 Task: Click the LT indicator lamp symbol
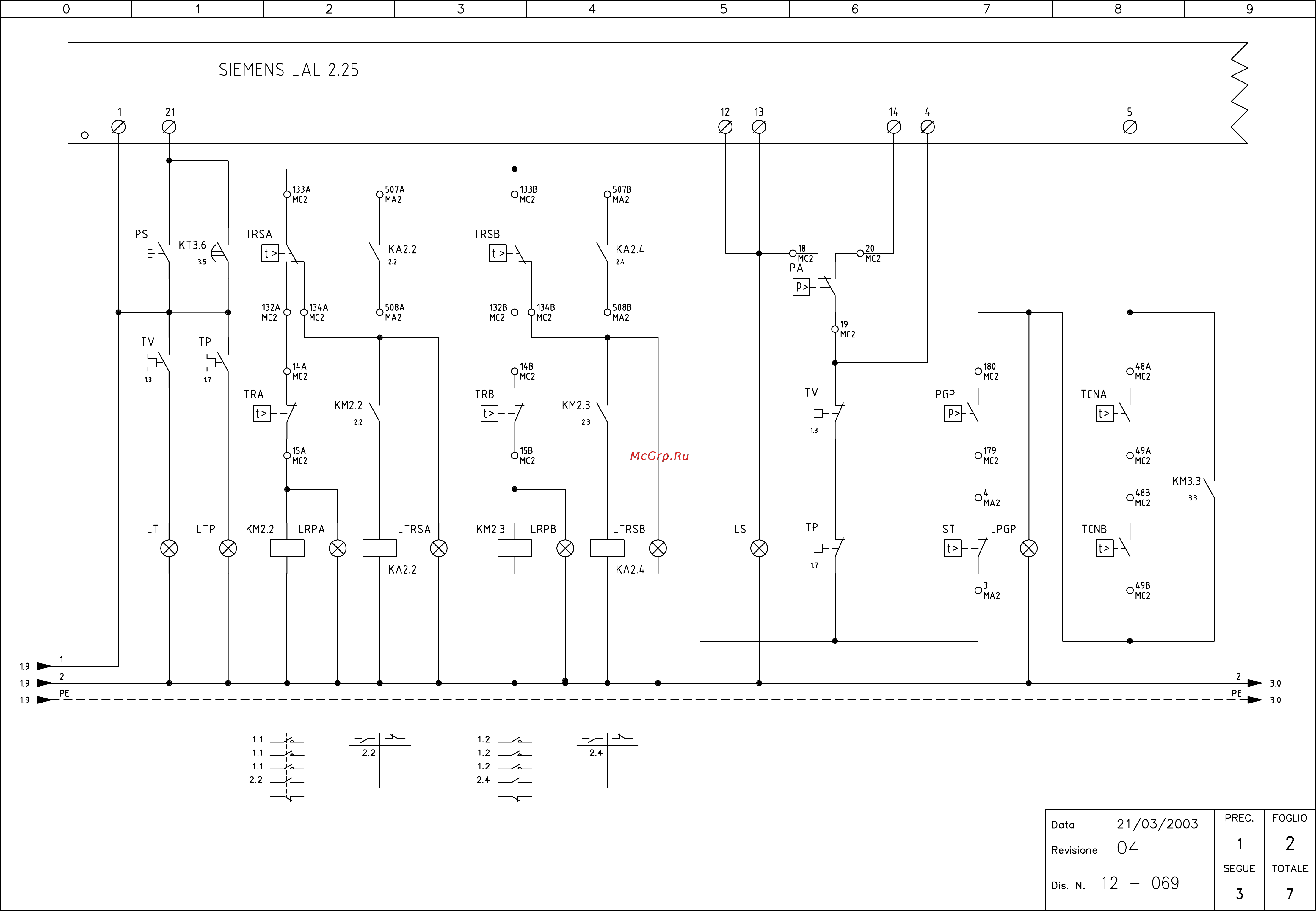point(169,549)
